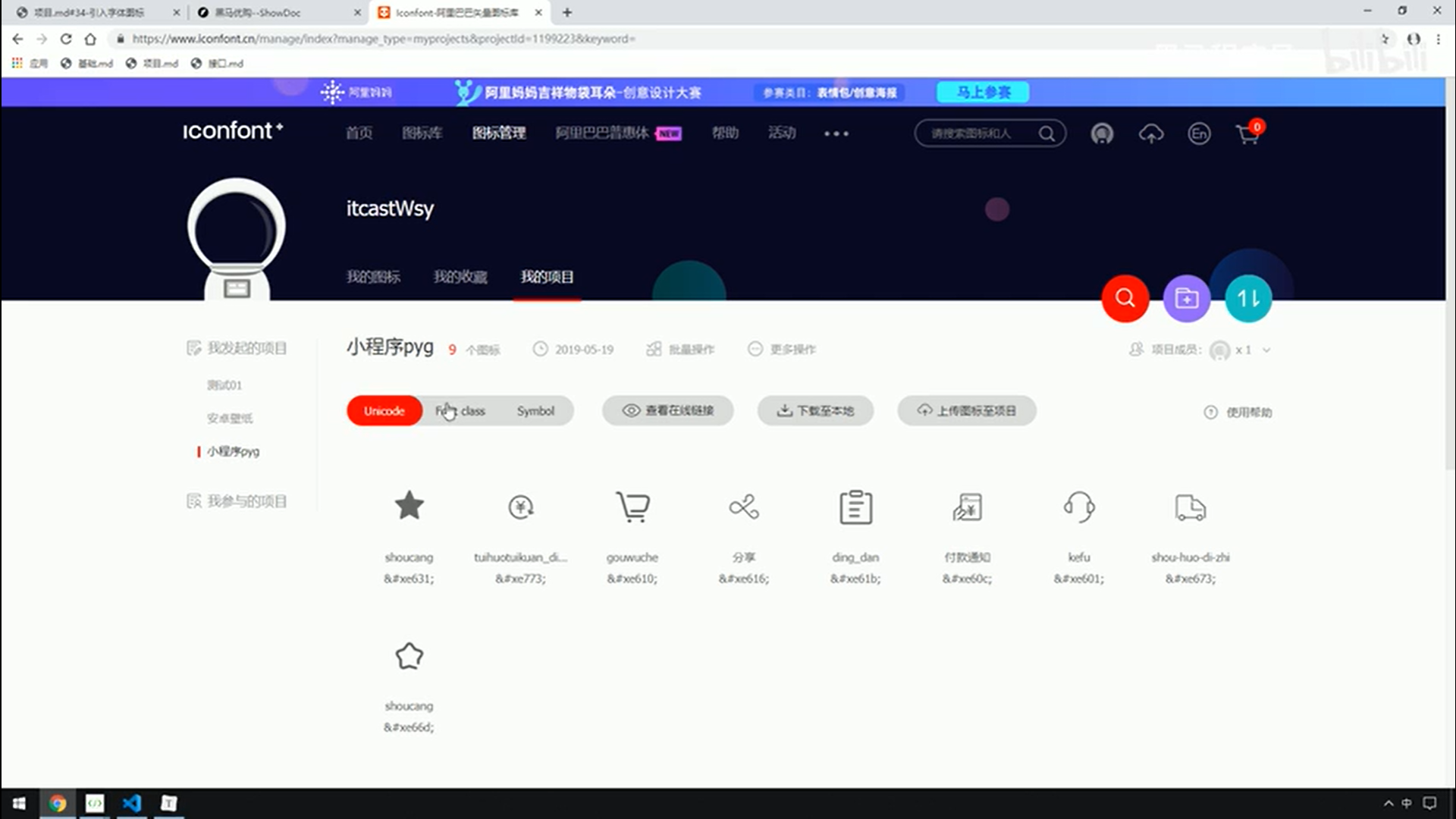Viewport: 1456px width, 819px height.
Task: Switch language with the En icon
Action: click(x=1198, y=134)
